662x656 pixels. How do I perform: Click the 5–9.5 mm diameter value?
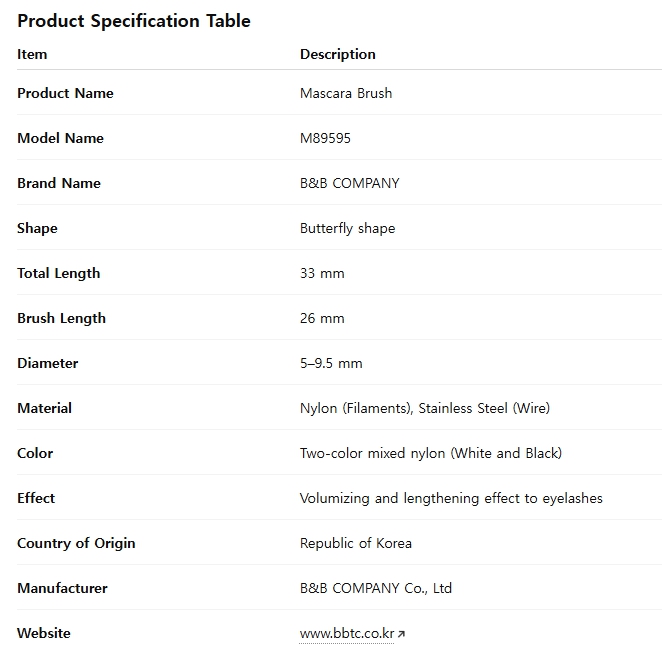pos(331,363)
